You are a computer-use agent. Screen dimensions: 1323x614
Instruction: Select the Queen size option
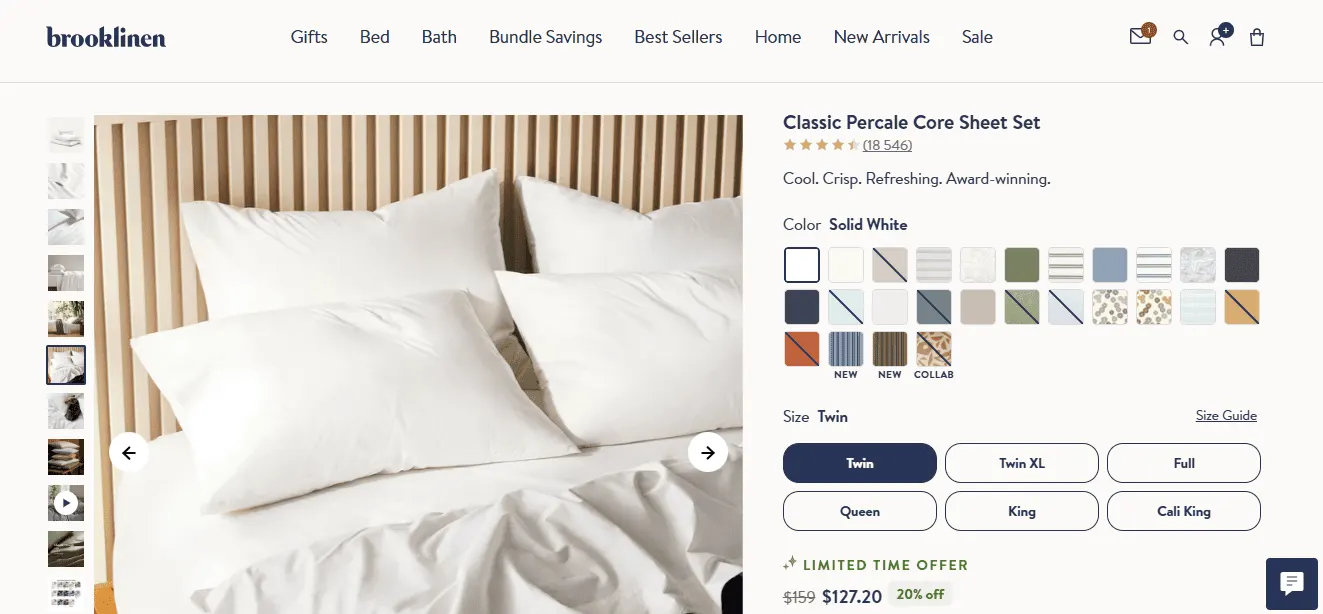(x=859, y=511)
